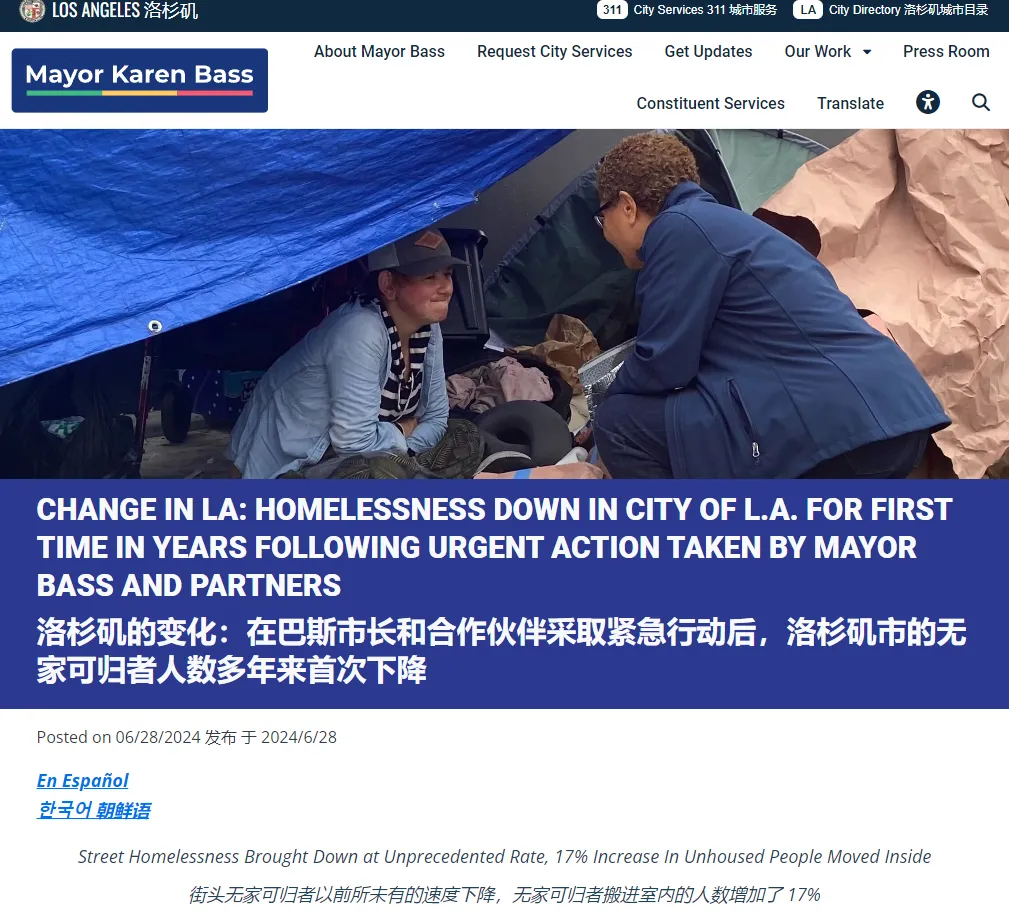Open the Korean language version link

pyautogui.click(x=94, y=810)
